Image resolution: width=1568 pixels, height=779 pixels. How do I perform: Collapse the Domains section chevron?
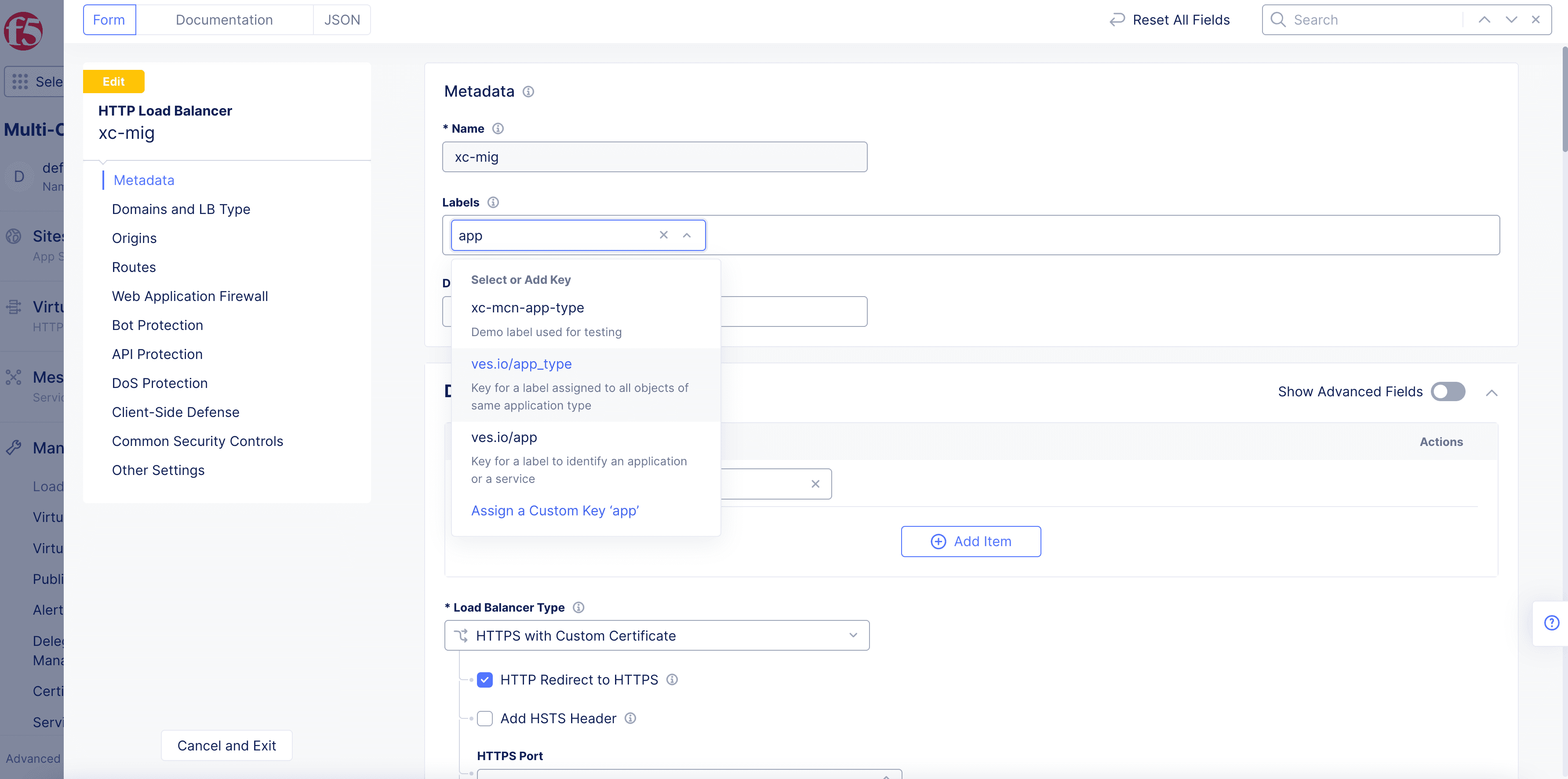1492,392
